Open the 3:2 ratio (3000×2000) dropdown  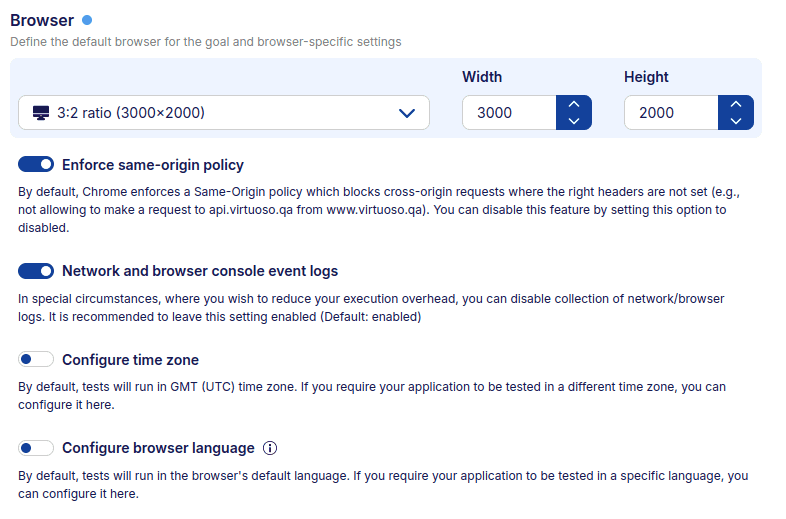click(x=224, y=113)
